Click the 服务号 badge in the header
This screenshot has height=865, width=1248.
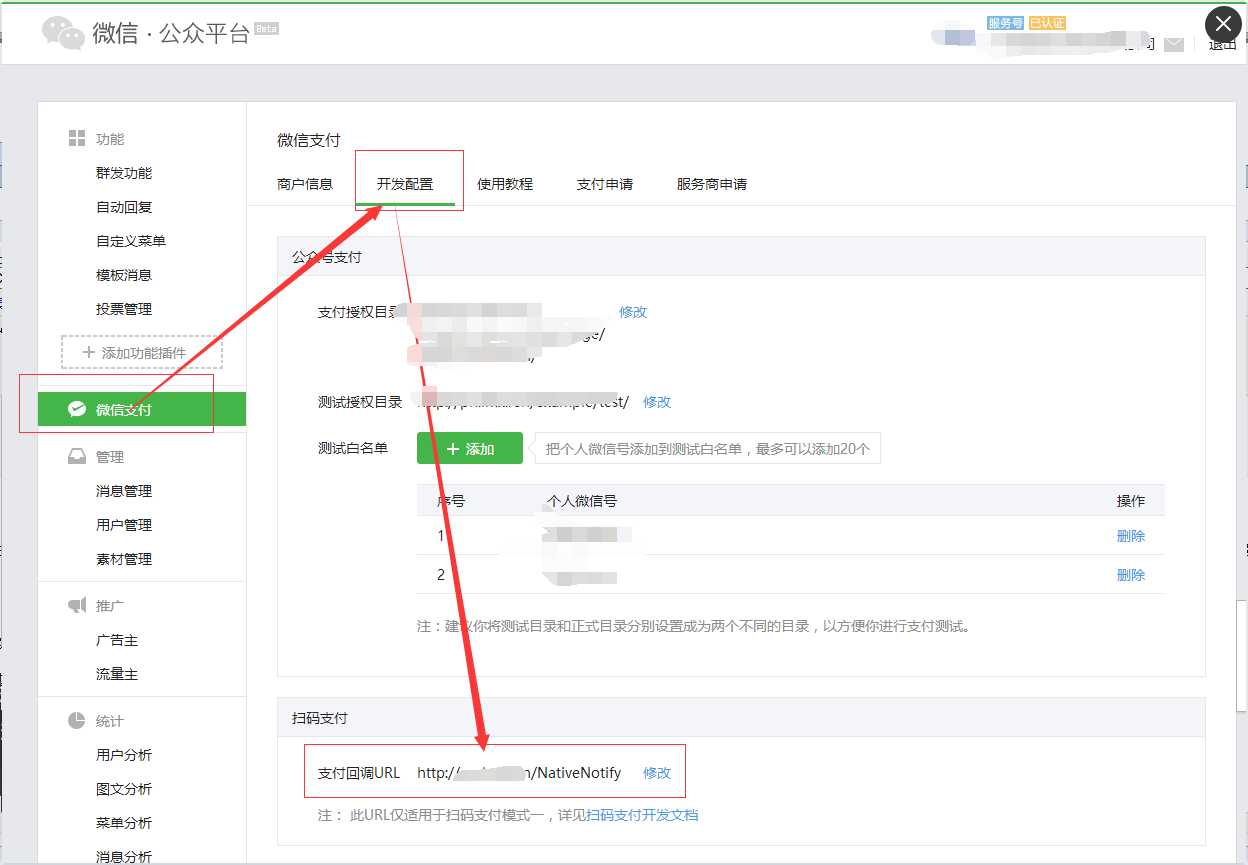[1005, 23]
